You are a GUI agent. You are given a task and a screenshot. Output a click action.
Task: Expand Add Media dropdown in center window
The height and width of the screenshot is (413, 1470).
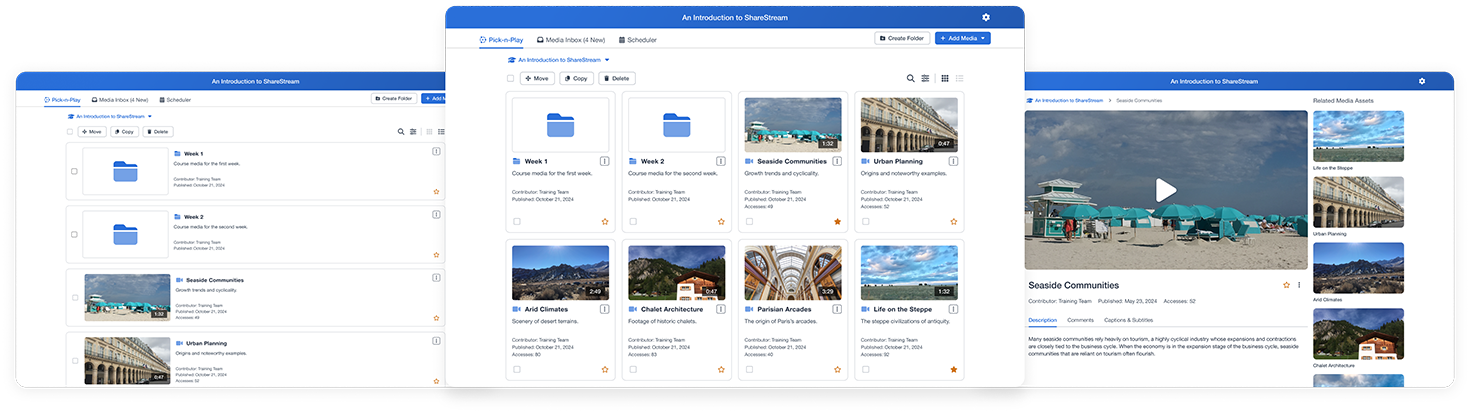tap(963, 38)
